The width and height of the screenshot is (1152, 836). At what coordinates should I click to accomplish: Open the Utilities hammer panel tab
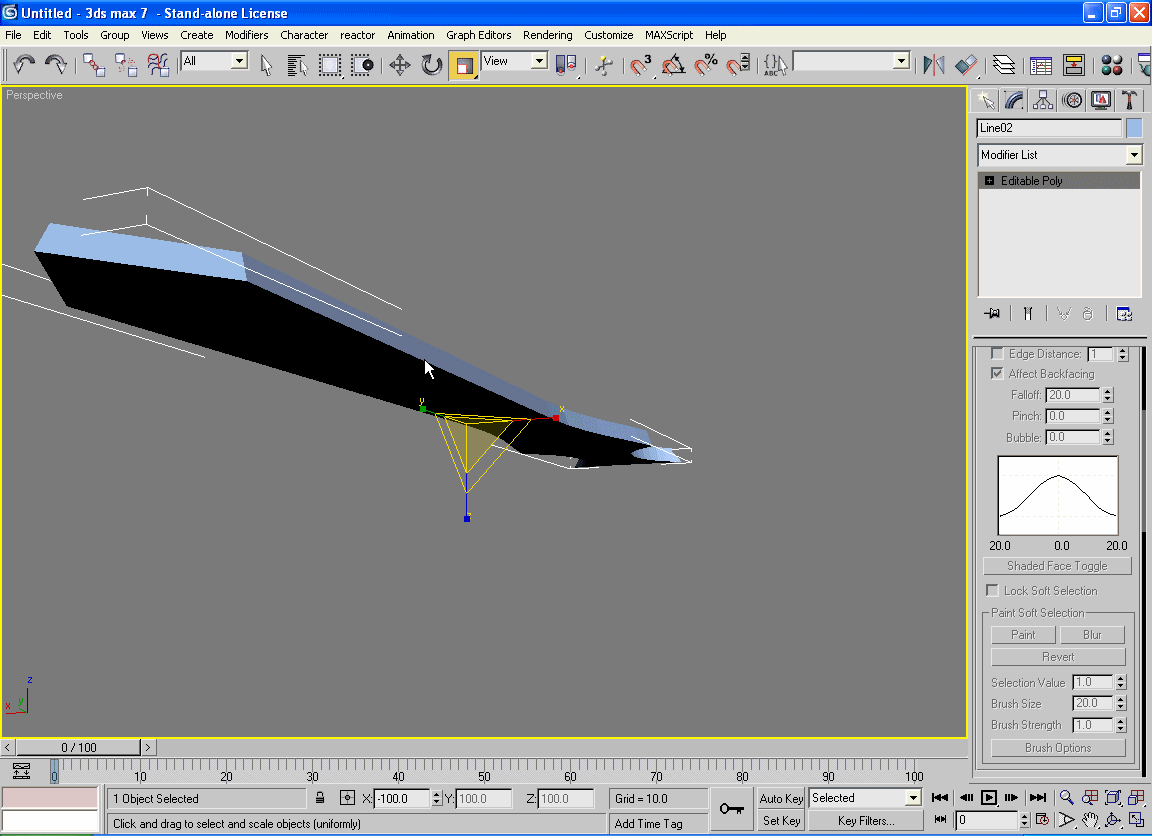point(1130,100)
